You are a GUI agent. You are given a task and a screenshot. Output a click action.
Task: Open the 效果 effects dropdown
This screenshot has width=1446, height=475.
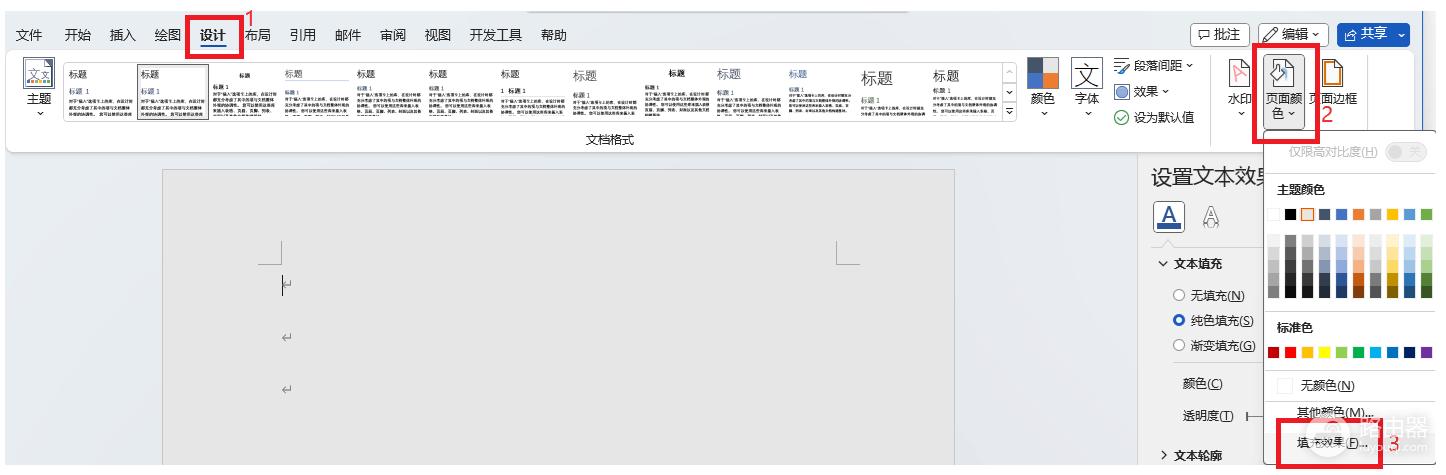click(1142, 91)
